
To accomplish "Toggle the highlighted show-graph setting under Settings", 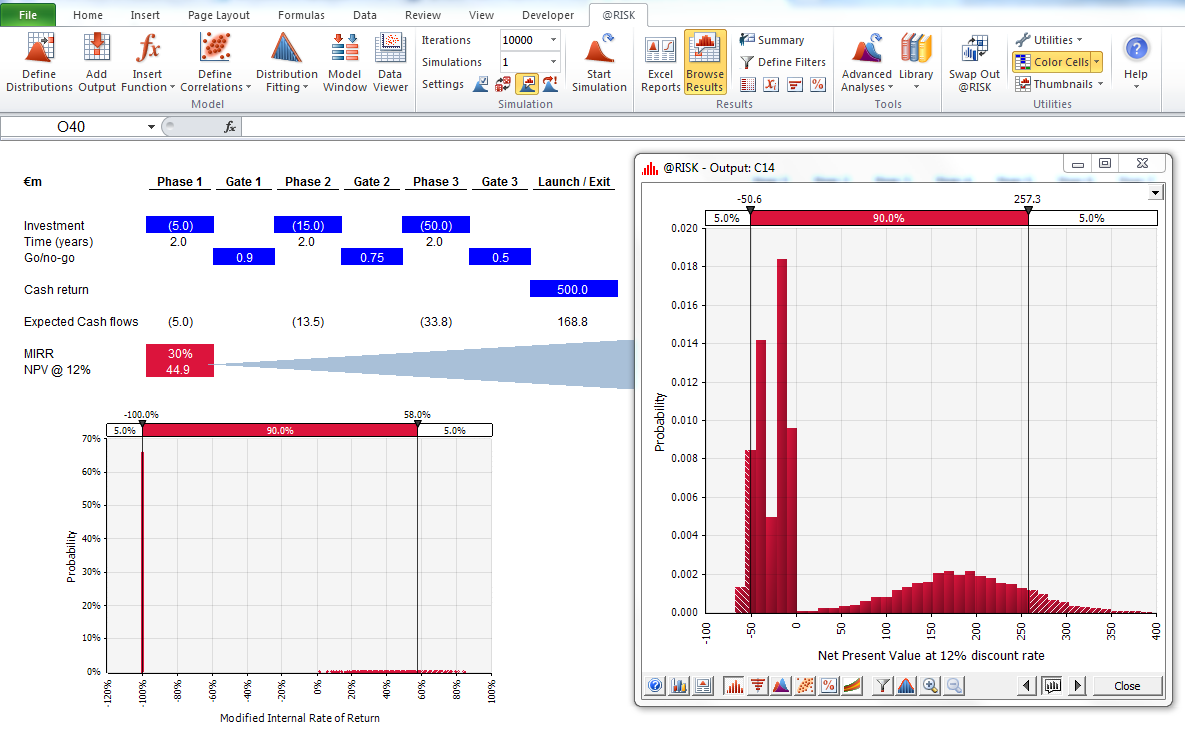I will pos(527,85).
